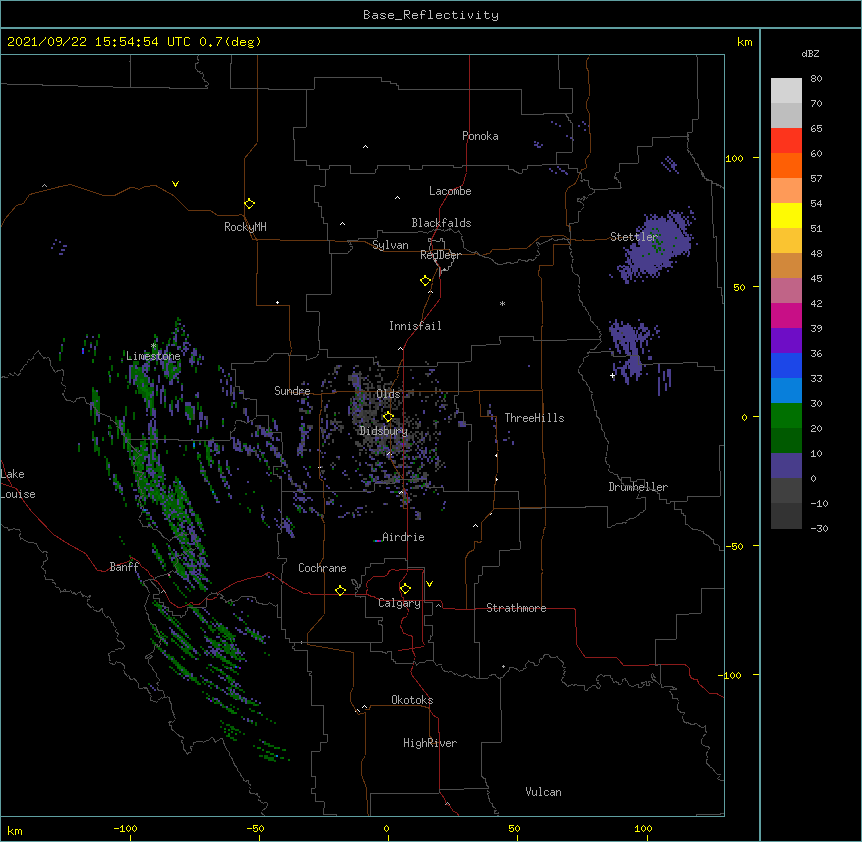862x842 pixels.
Task: Click the 10 dBZ slate-blue color swatch
Action: click(786, 466)
